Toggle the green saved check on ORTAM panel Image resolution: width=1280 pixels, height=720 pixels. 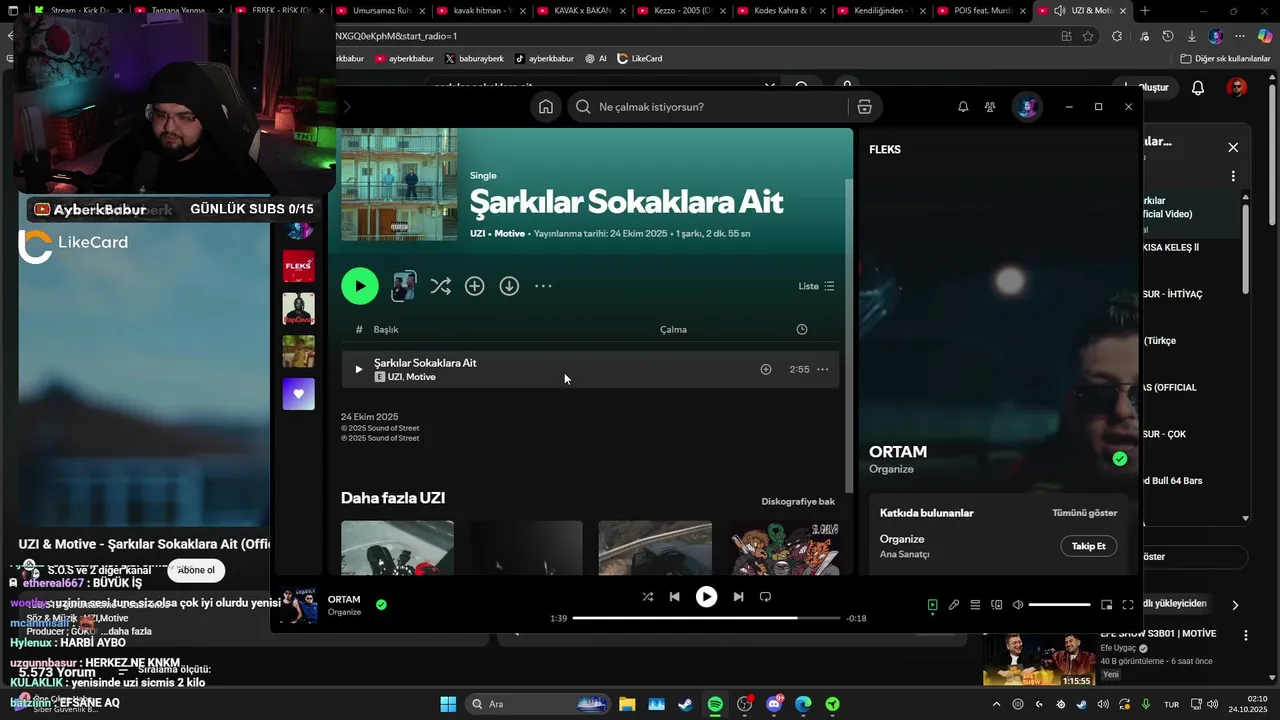point(1120,459)
